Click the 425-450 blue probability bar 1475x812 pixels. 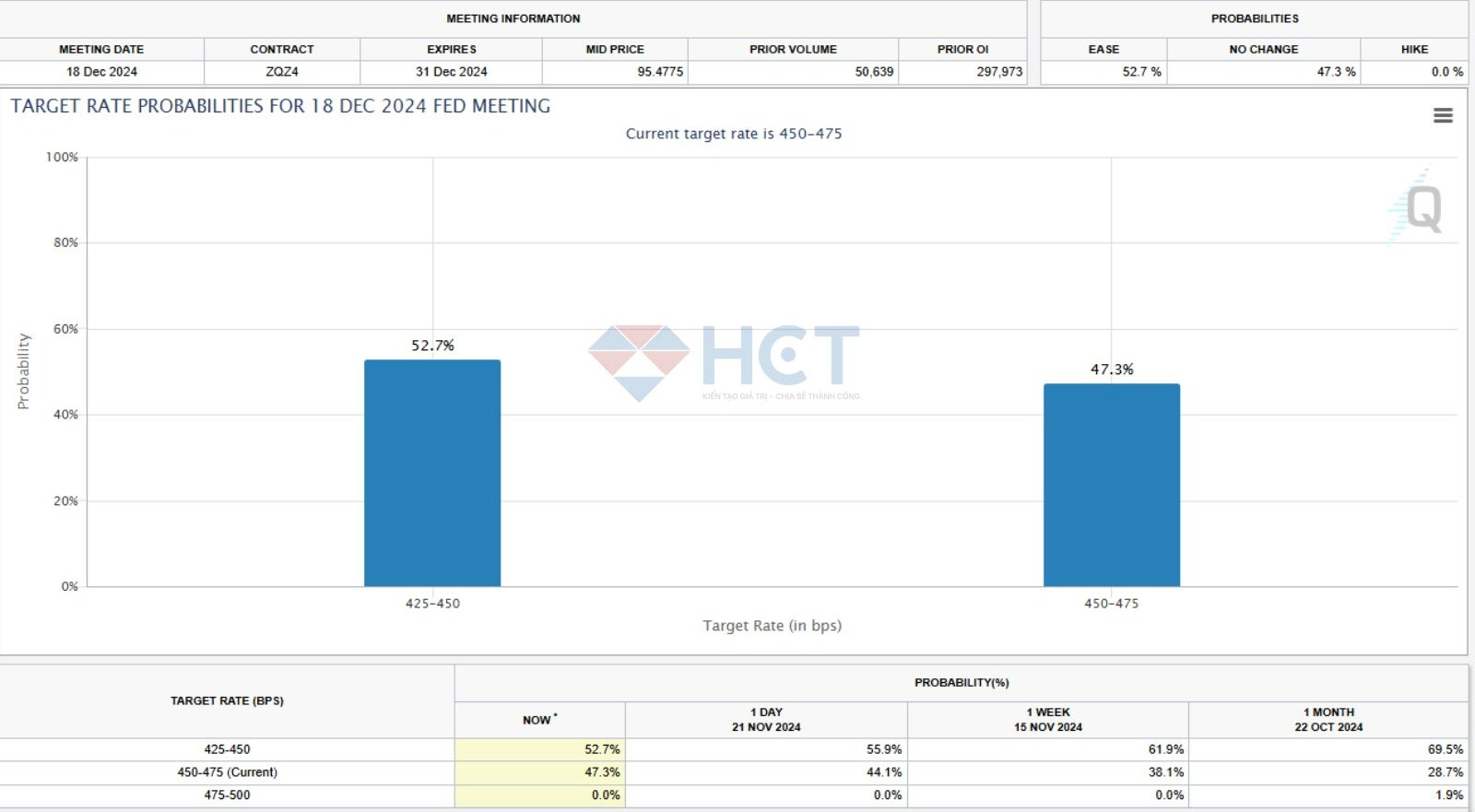432,473
